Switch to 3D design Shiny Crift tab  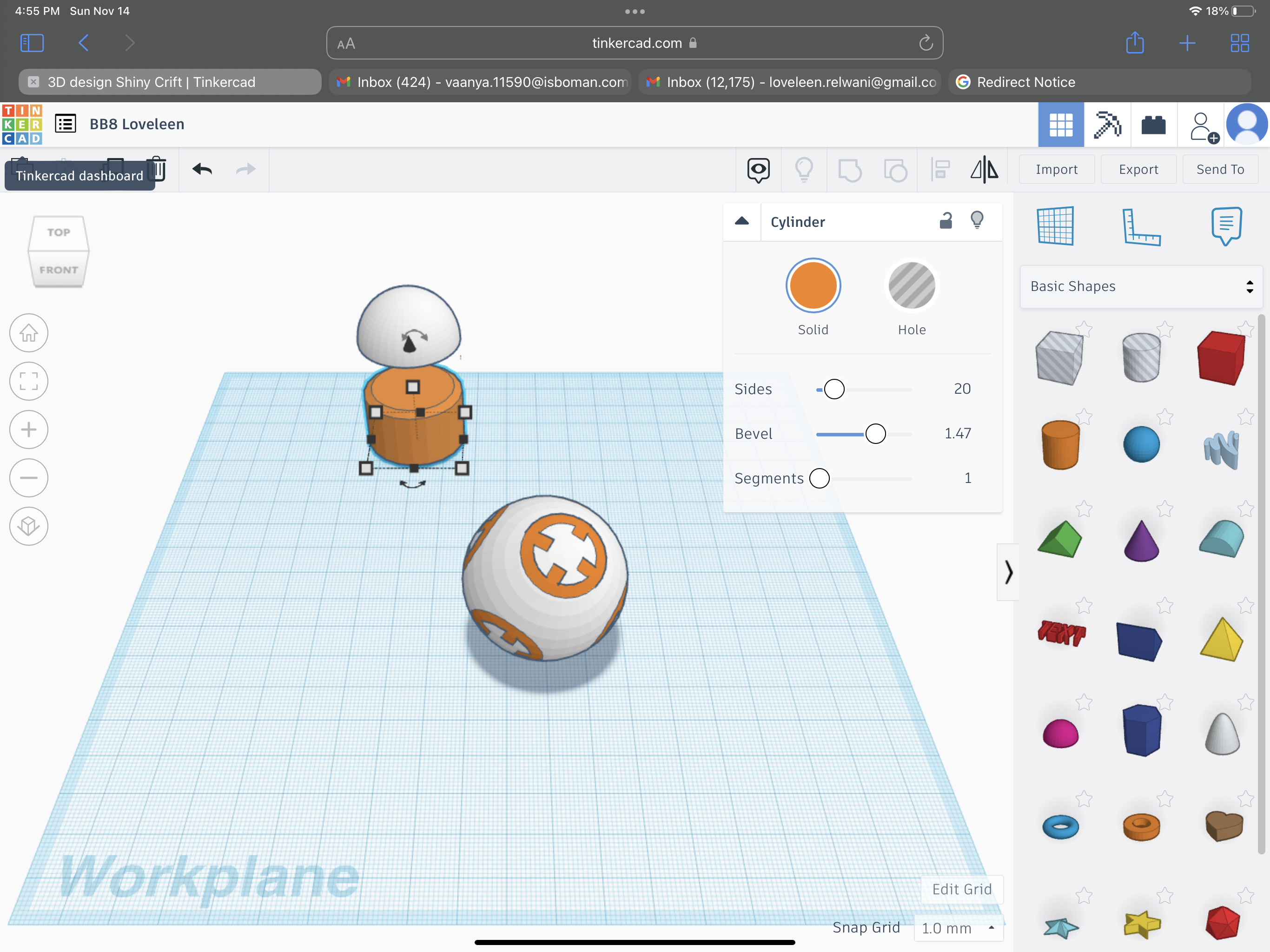(170, 82)
